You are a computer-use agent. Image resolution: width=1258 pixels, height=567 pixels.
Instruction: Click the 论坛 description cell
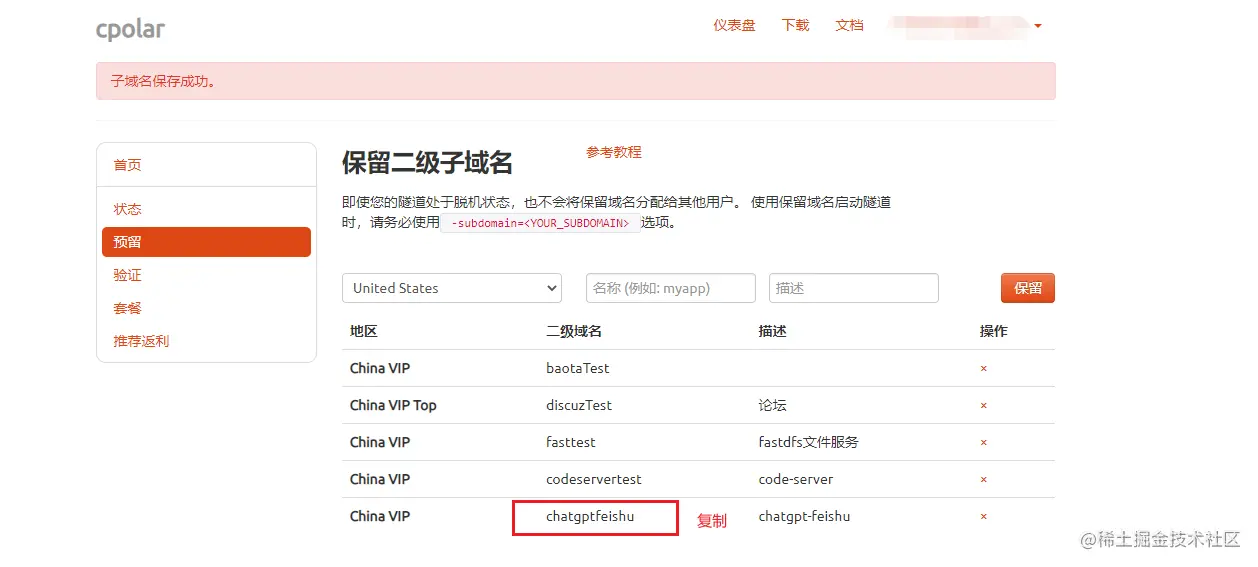click(773, 405)
